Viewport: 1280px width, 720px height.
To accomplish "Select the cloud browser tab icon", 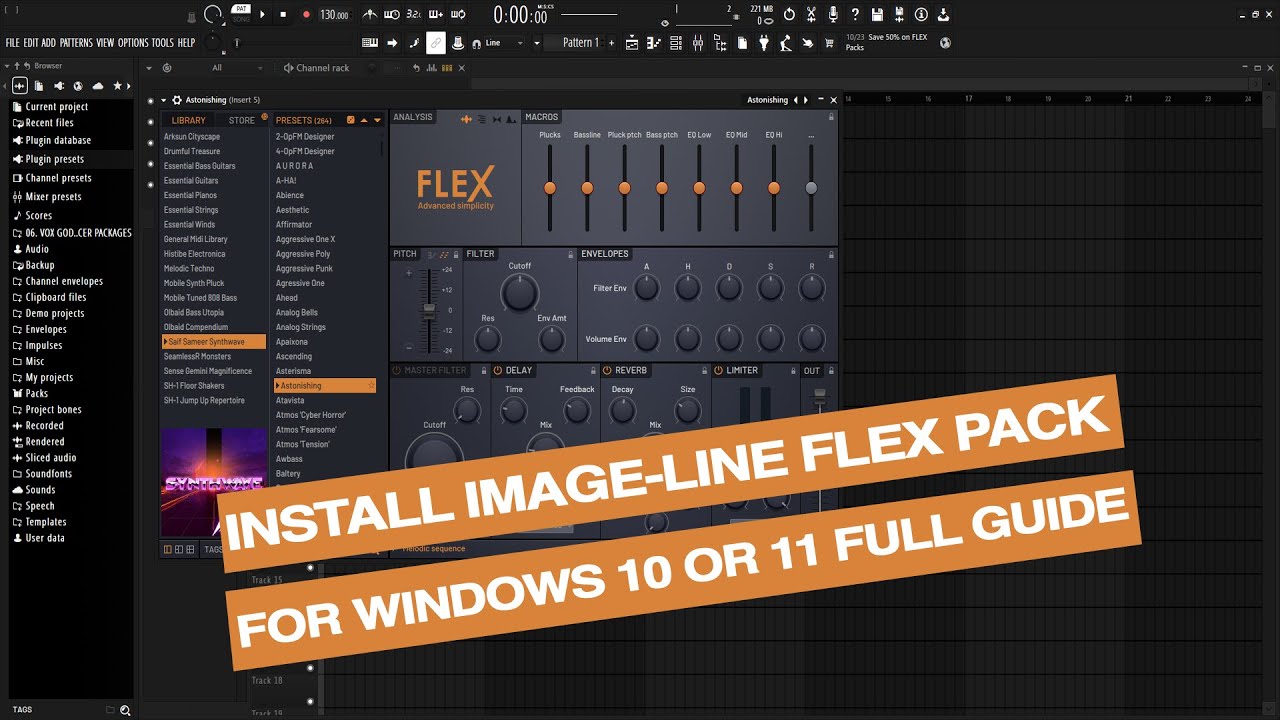I will [x=98, y=86].
